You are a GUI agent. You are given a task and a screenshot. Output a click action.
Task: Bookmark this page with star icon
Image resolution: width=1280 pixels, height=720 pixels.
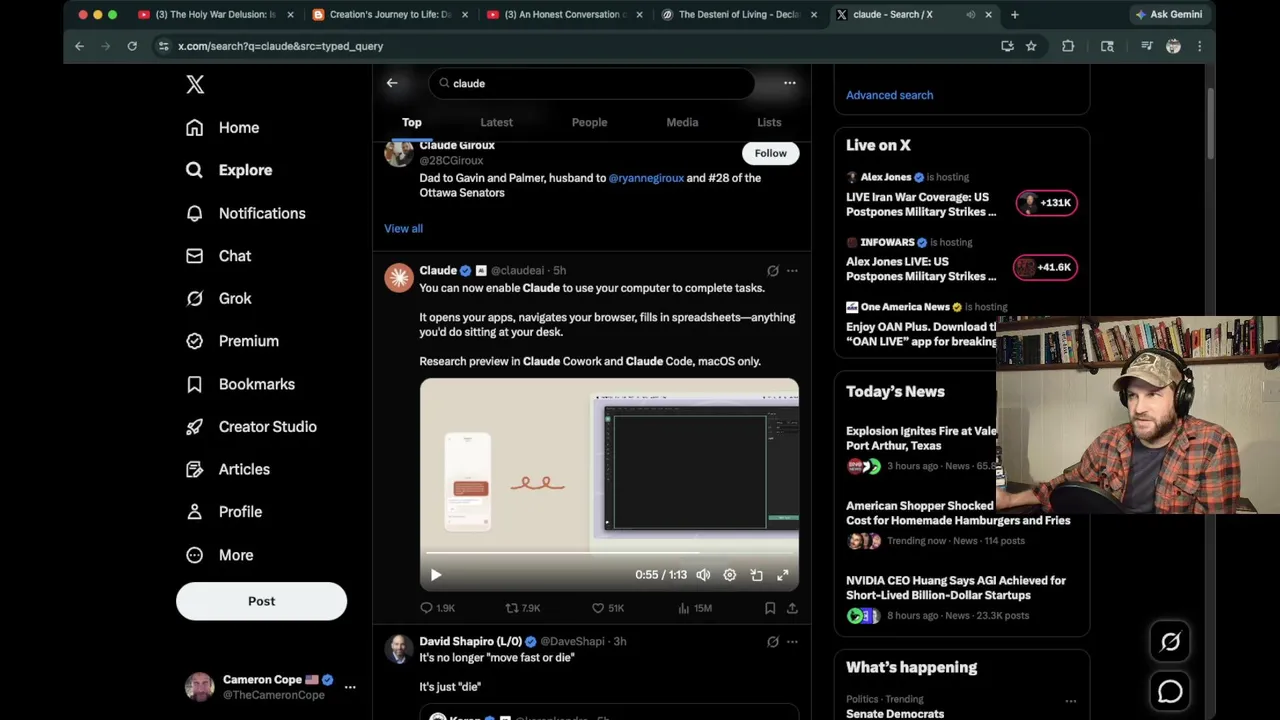pos(1031,46)
